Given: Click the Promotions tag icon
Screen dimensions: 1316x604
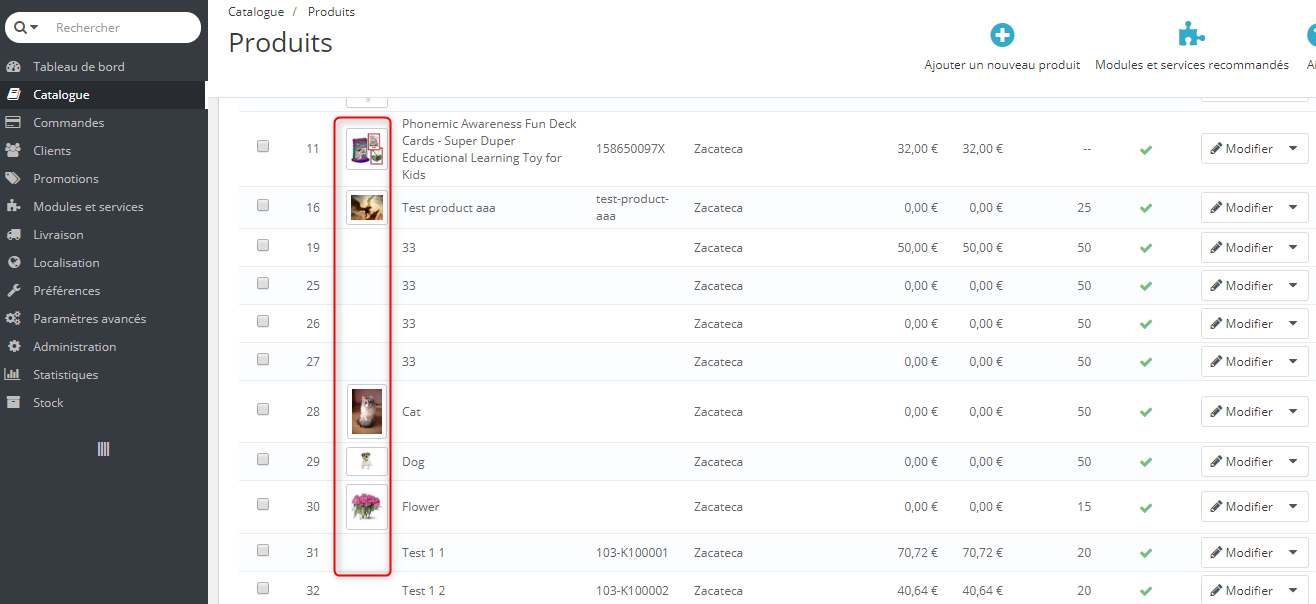Looking at the screenshot, I should (13, 179).
